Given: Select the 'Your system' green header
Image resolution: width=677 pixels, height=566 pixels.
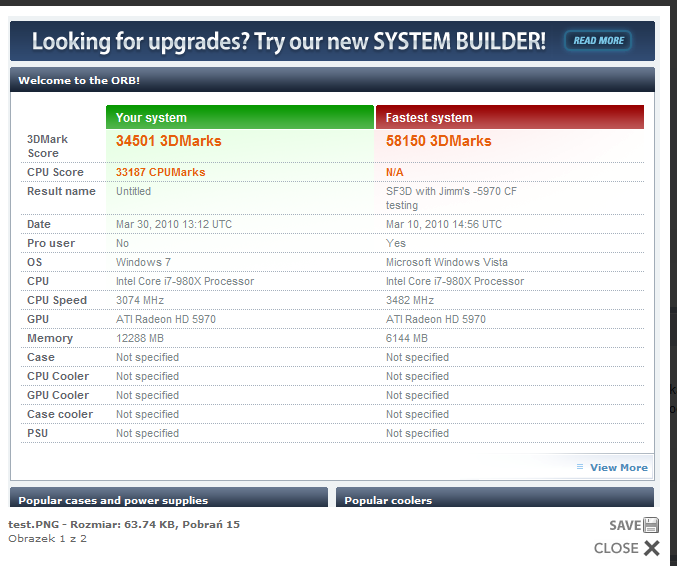Looking at the screenshot, I should (240, 117).
